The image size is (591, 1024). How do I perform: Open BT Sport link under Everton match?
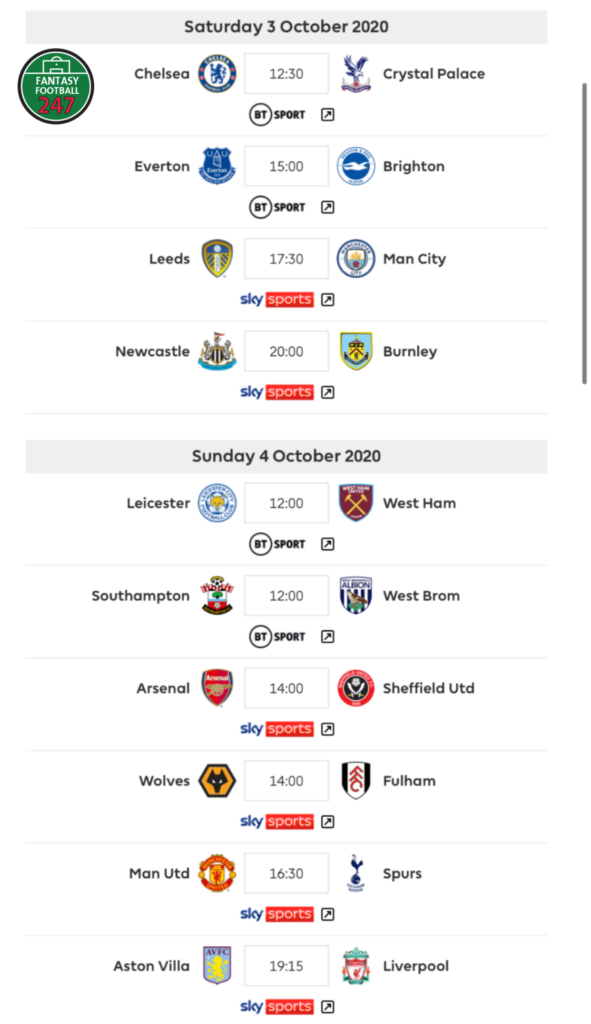coord(278,207)
